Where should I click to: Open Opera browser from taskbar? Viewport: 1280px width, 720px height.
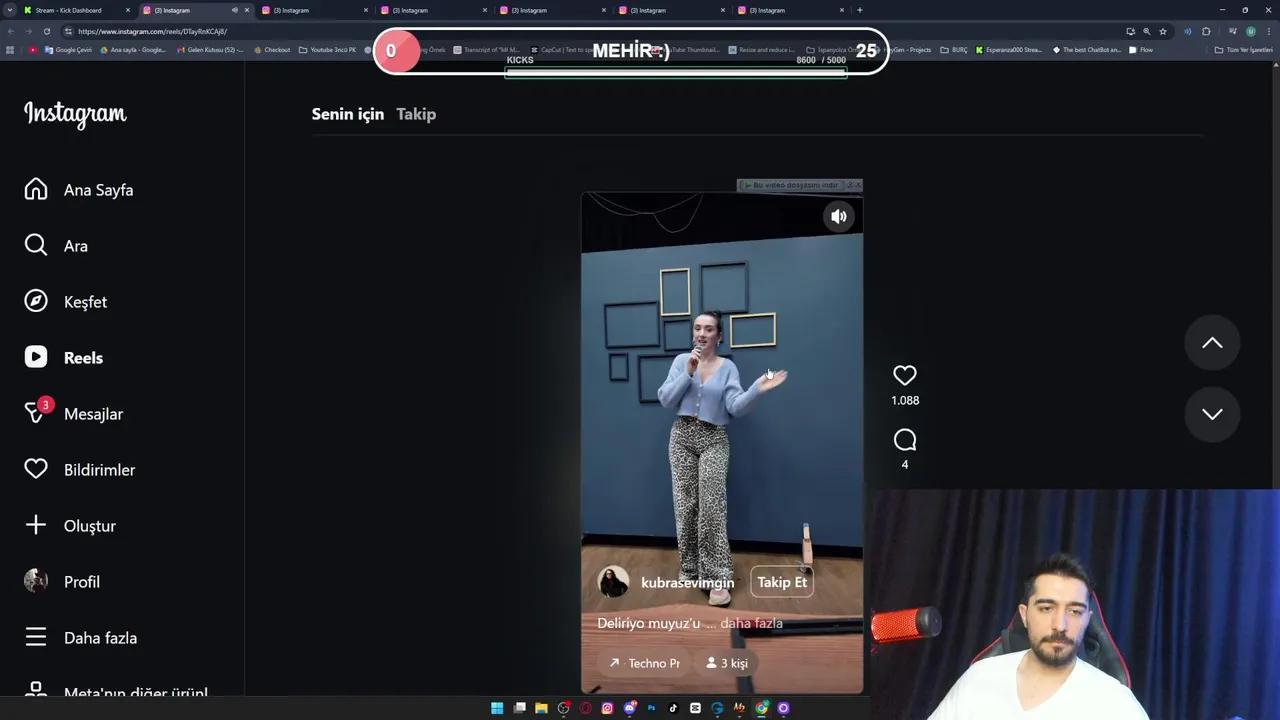point(586,708)
